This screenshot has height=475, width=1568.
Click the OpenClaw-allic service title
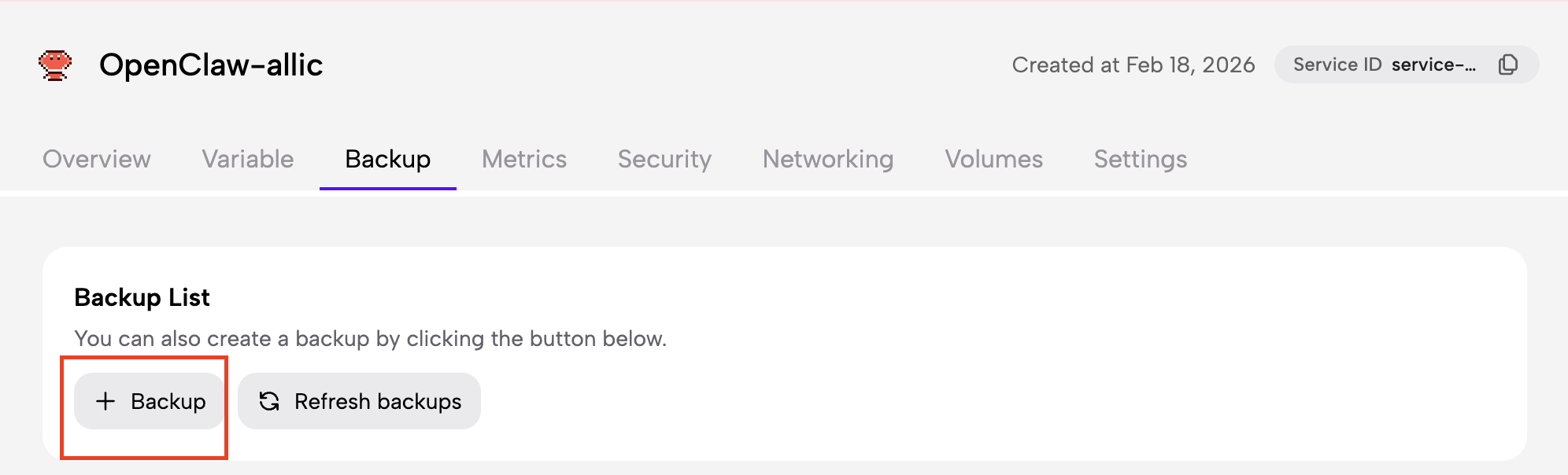point(211,64)
